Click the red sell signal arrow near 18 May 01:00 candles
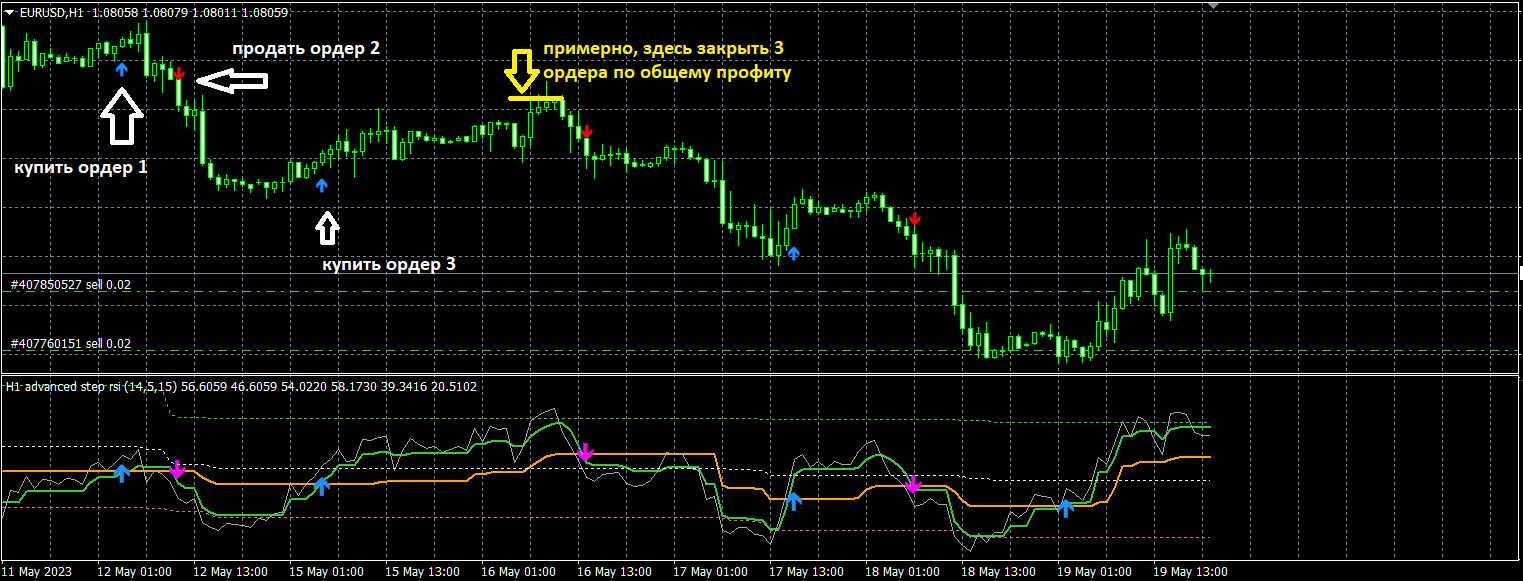The image size is (1523, 581). 914,219
